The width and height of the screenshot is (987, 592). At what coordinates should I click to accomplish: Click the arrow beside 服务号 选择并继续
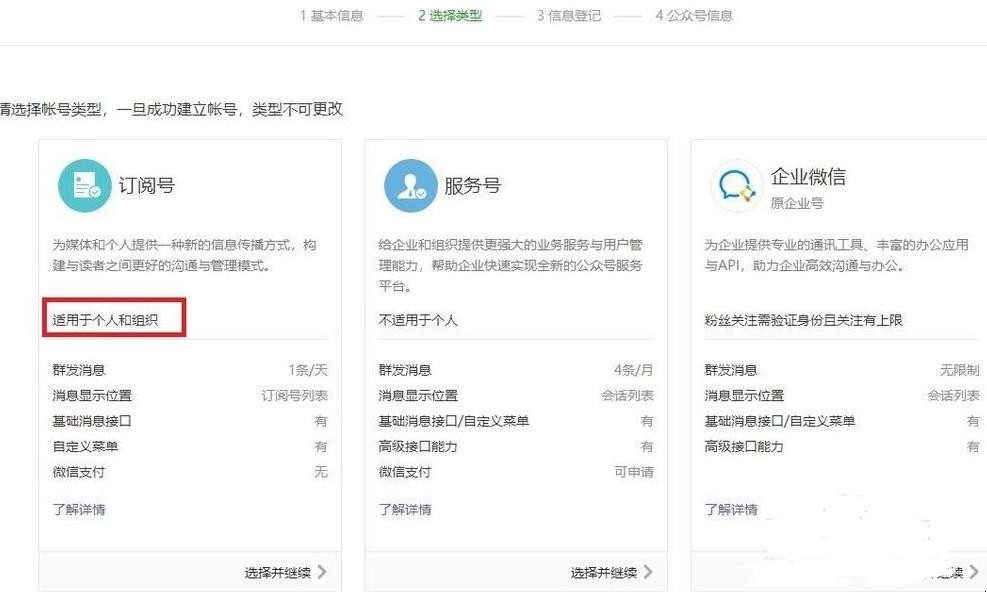coord(648,572)
